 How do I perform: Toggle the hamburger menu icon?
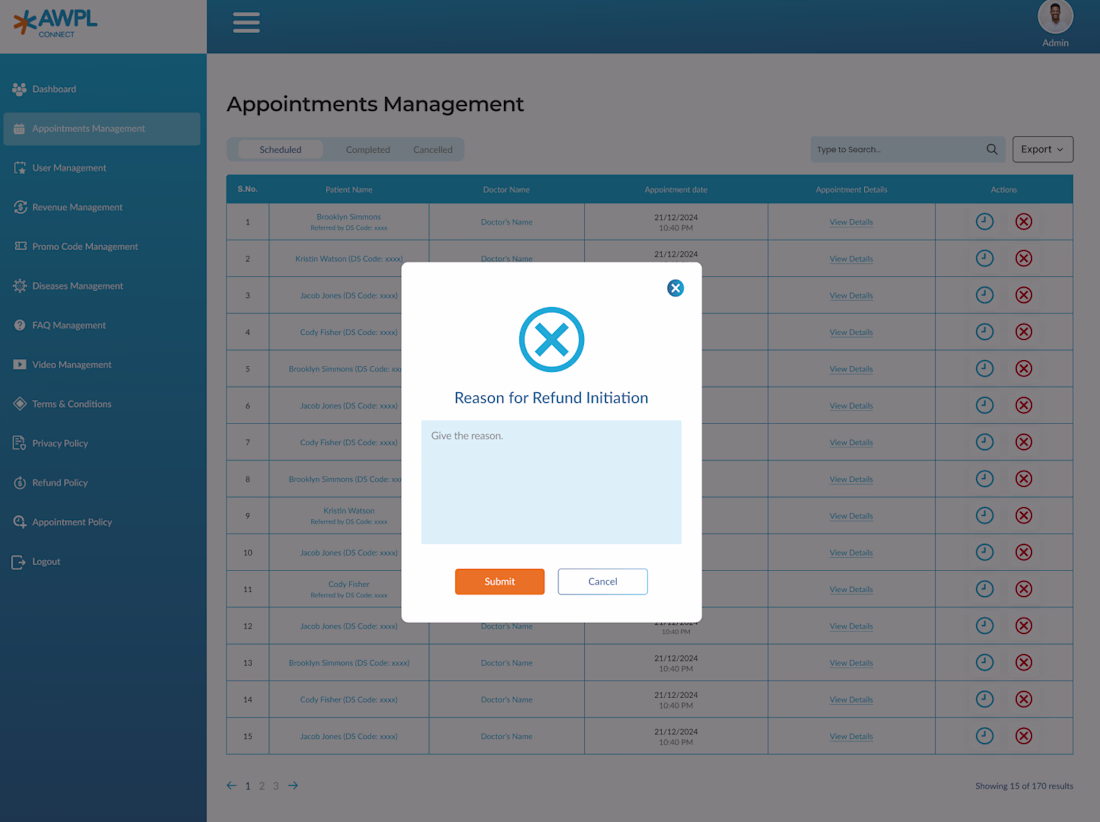coord(246,22)
